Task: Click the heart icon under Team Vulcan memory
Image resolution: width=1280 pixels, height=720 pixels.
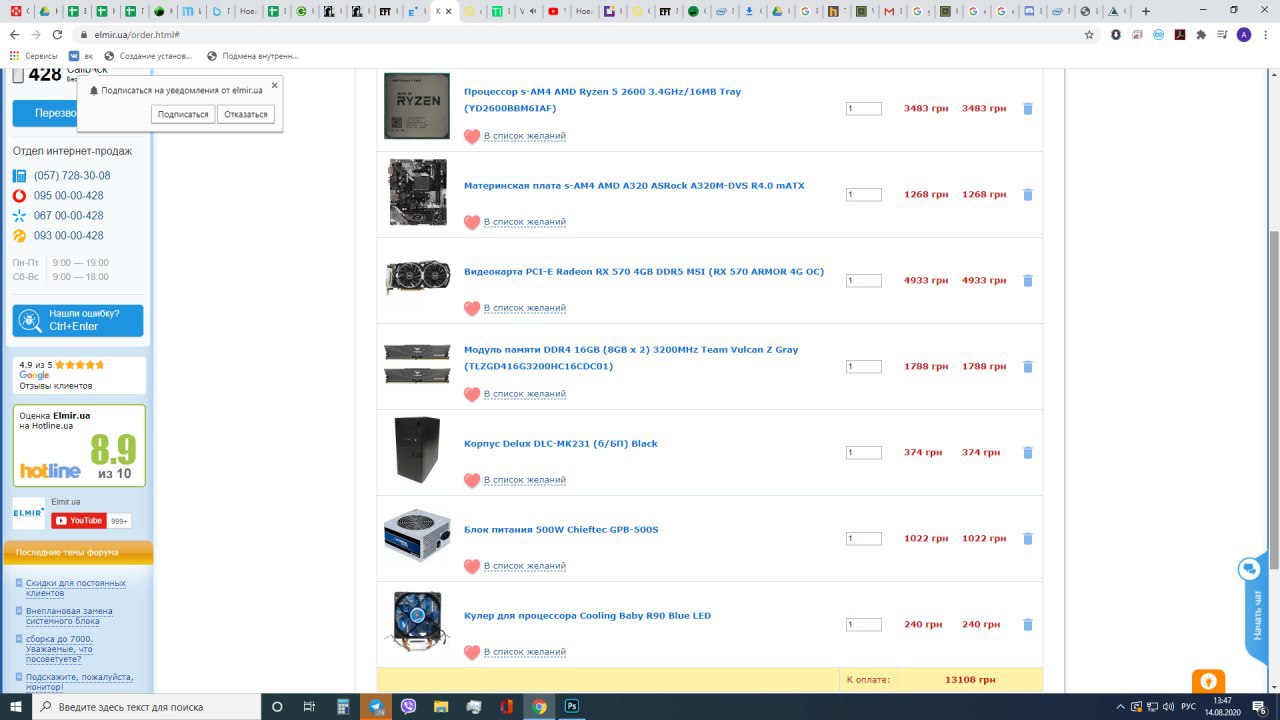Action: [x=472, y=395]
